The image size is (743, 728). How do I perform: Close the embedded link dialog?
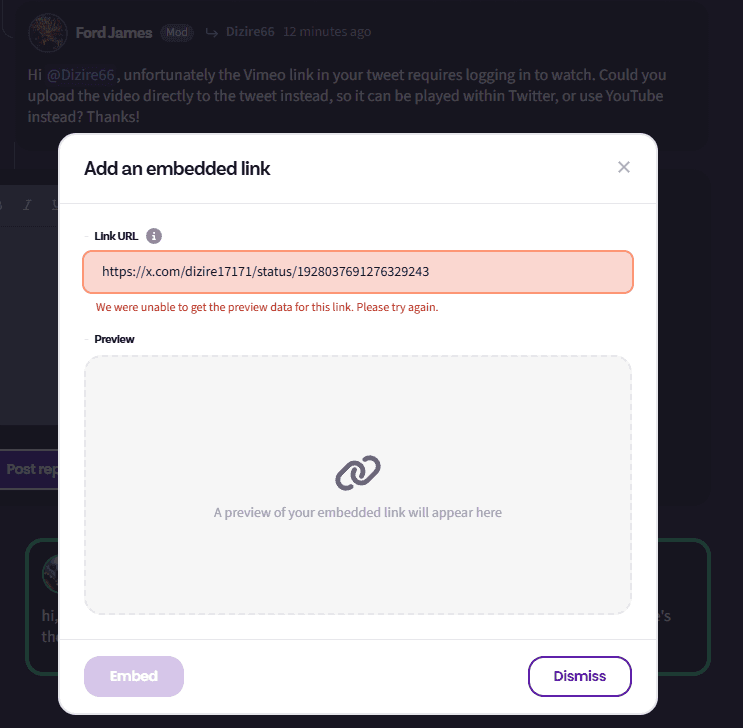coord(624,167)
